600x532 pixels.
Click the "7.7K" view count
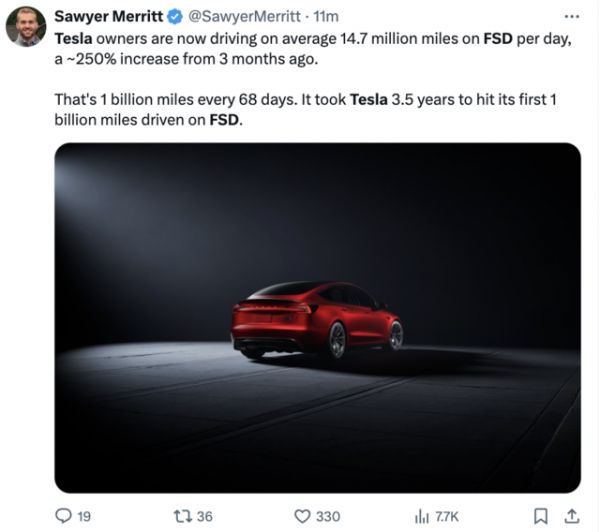pos(447,516)
